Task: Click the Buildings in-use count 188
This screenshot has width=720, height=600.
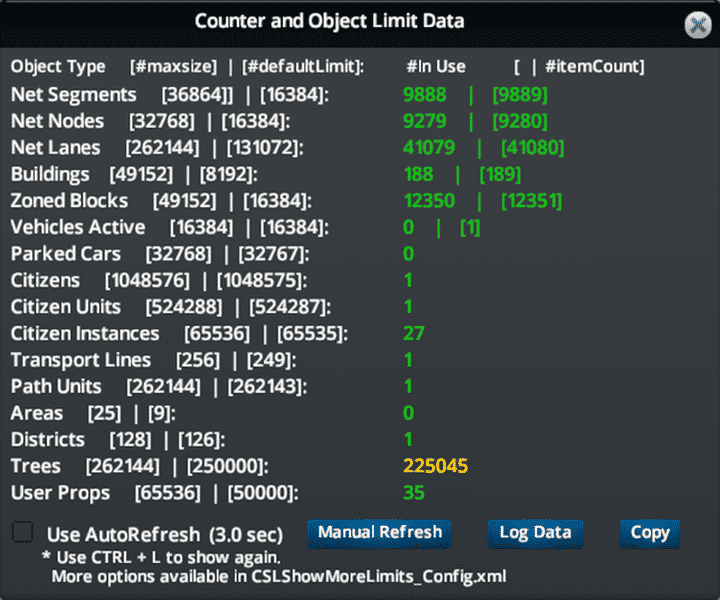Action: [419, 174]
